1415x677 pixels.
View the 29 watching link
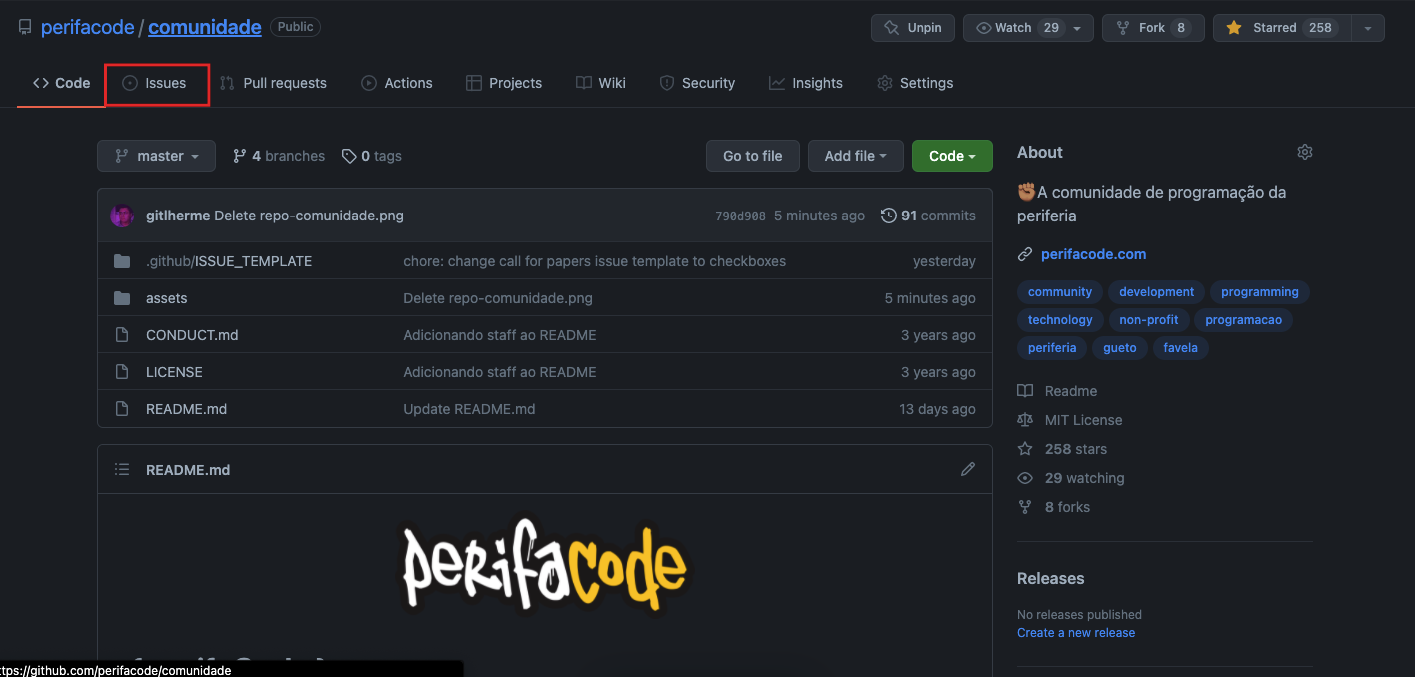click(1071, 478)
